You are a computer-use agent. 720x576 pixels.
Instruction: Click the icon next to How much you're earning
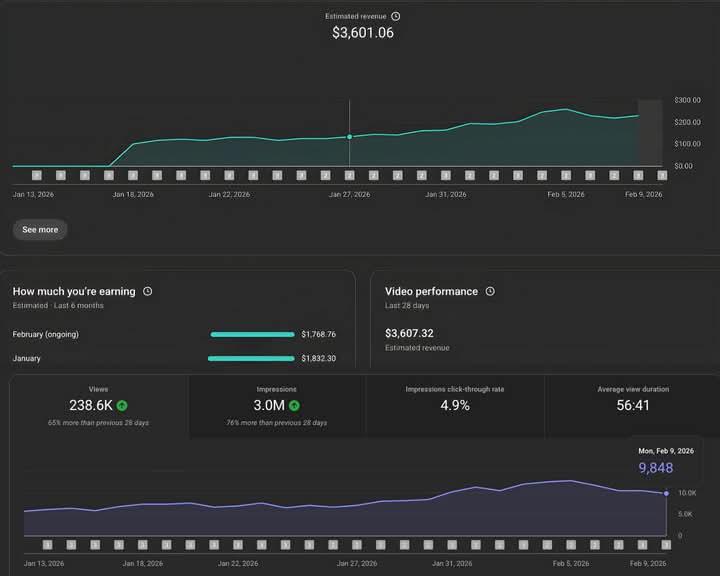point(148,291)
